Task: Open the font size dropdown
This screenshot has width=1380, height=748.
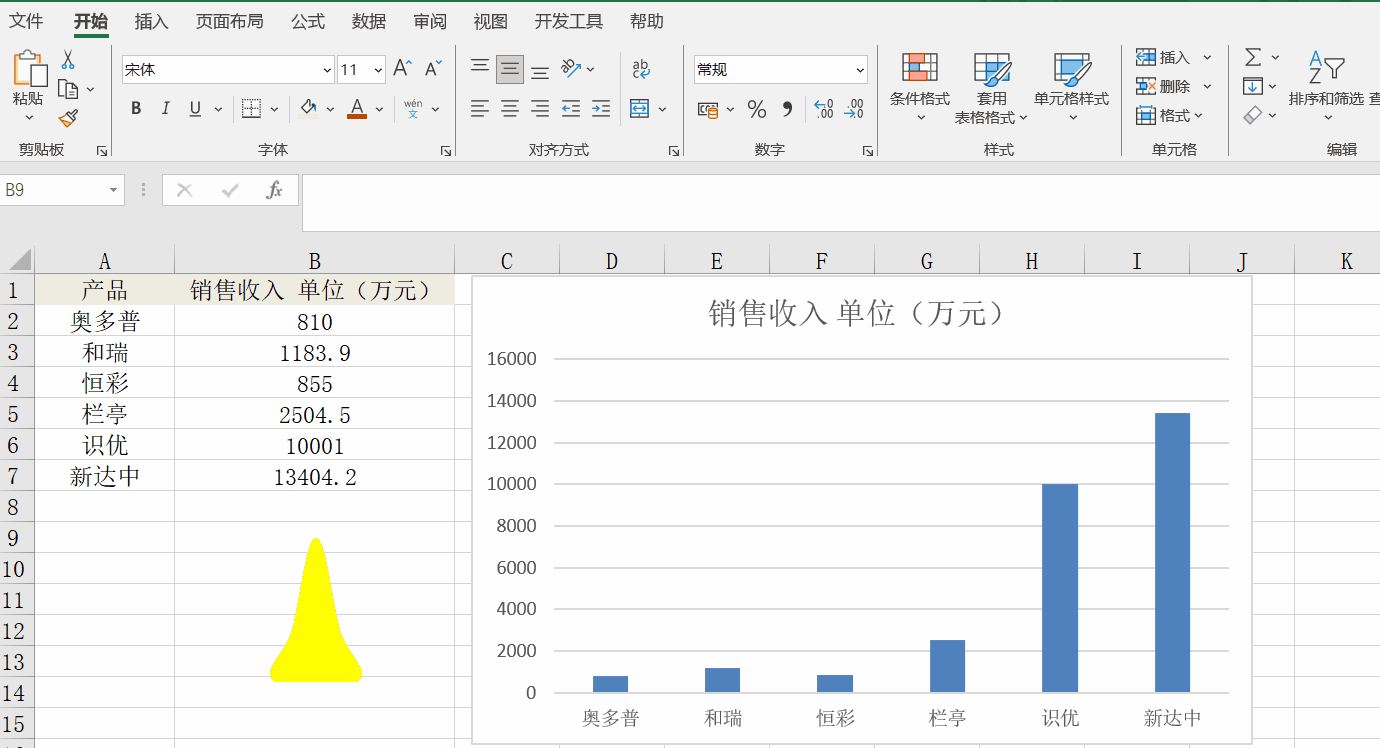Action: (379, 69)
